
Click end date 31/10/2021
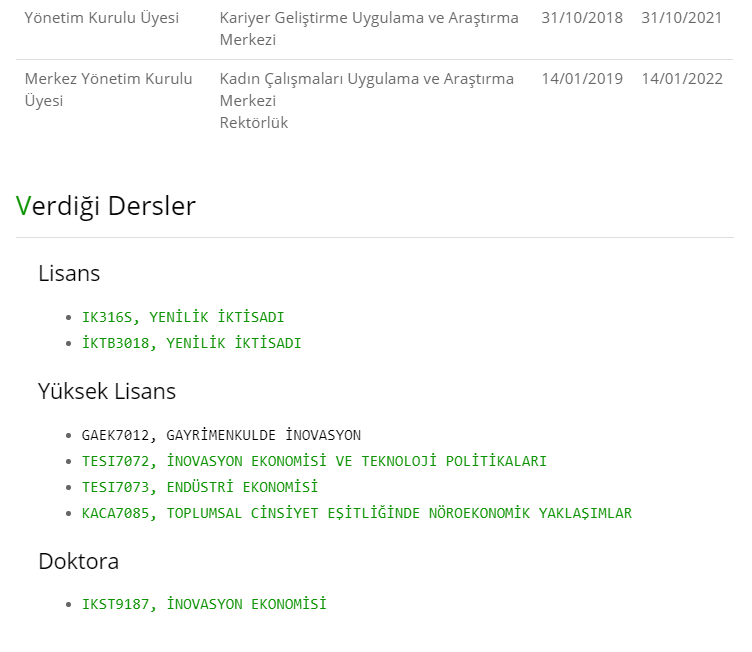click(x=682, y=18)
